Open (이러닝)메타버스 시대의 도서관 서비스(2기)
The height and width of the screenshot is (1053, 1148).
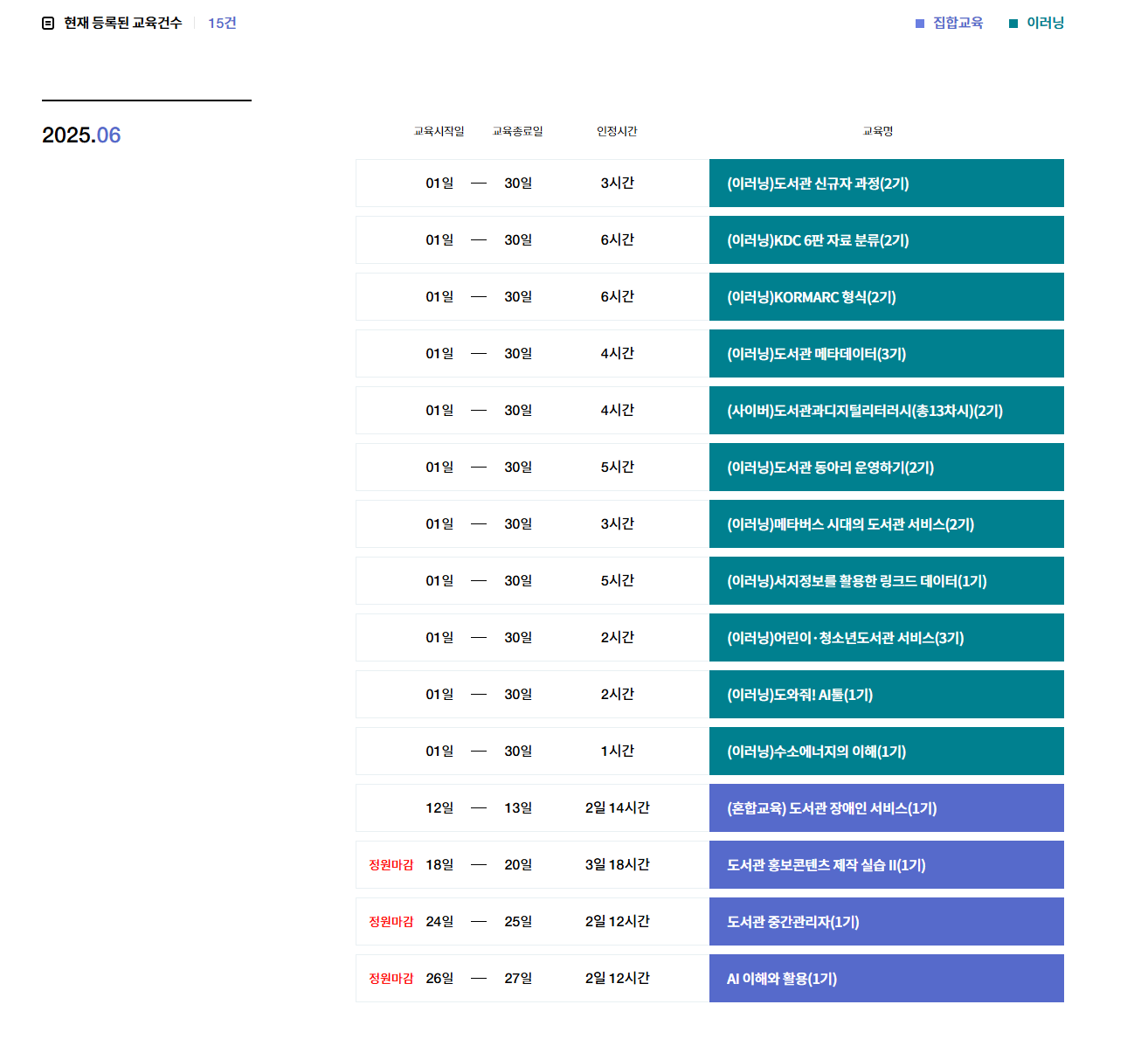[x=887, y=524]
